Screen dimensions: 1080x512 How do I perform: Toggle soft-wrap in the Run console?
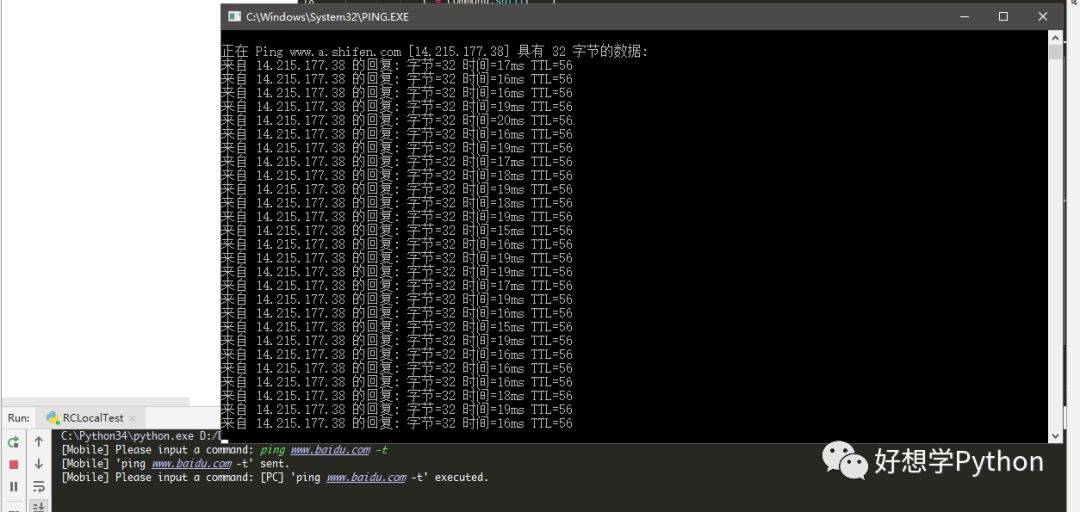click(x=39, y=487)
